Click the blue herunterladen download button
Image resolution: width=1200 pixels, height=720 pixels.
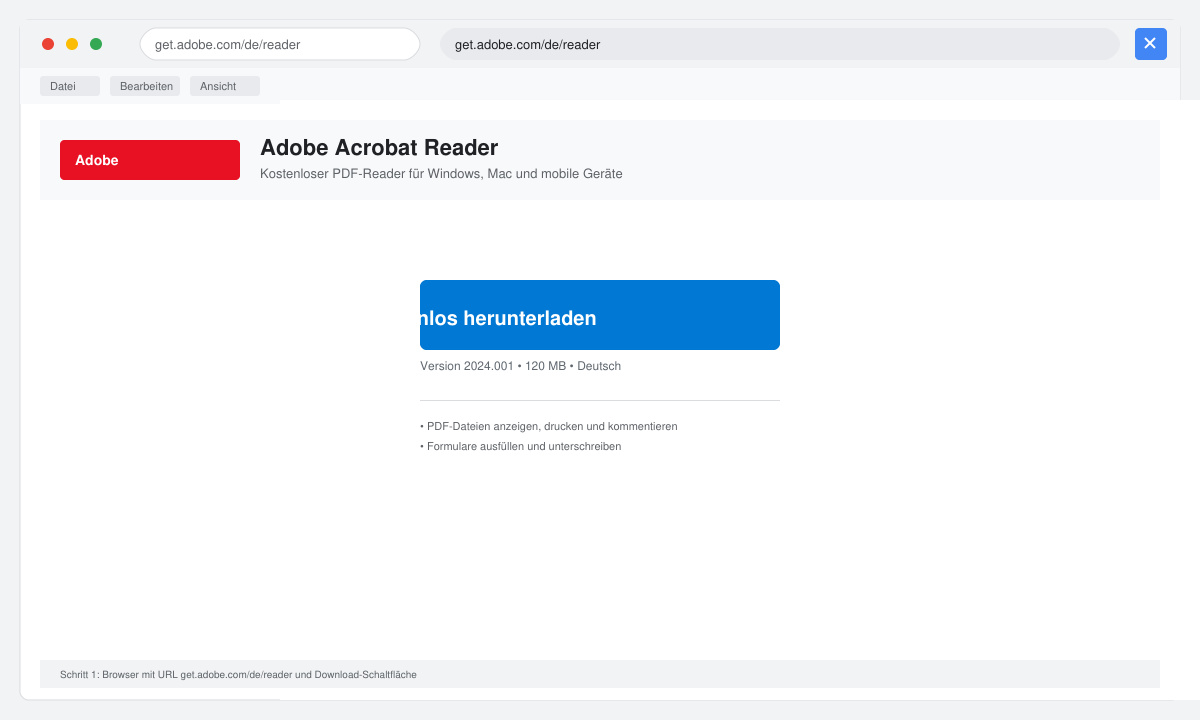click(600, 315)
